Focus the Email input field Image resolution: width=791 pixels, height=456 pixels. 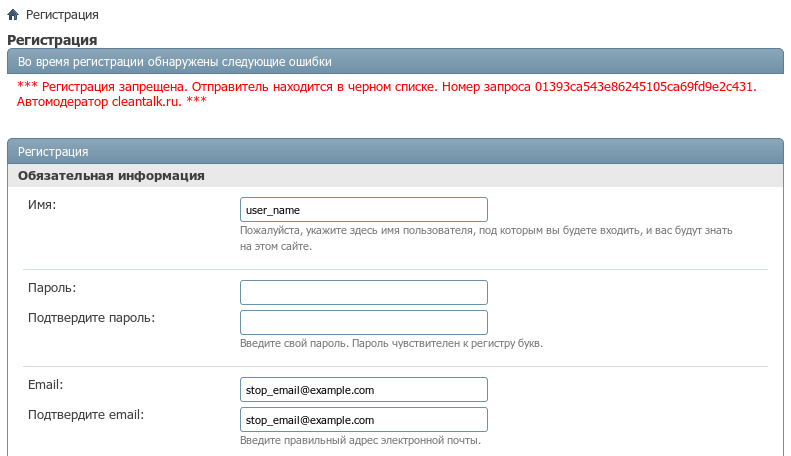click(x=363, y=389)
